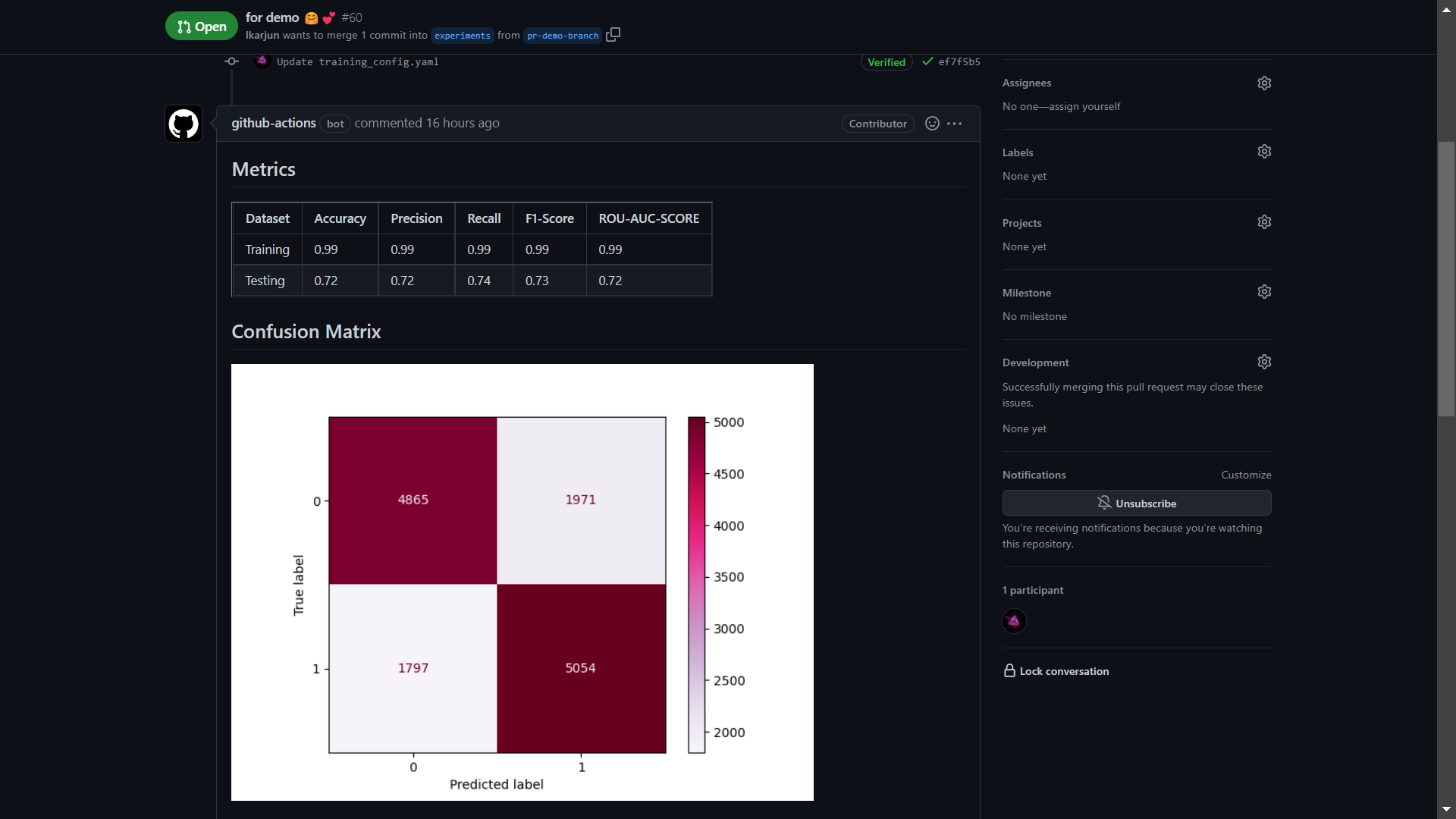Open the Milestone settings gear
Image resolution: width=1456 pixels, height=819 pixels.
click(1264, 291)
